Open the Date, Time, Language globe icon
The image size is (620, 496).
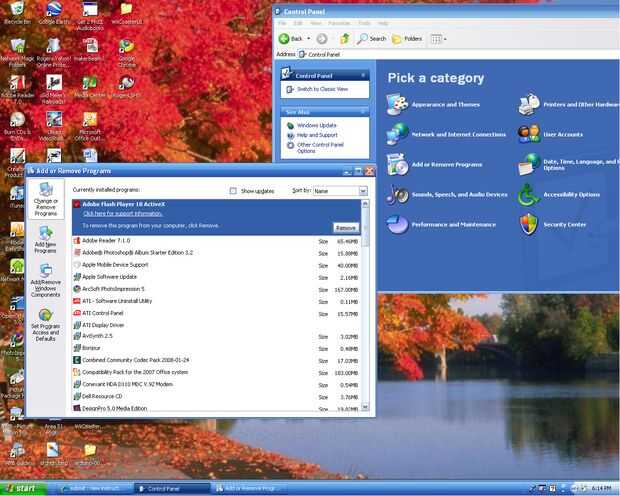[529, 164]
